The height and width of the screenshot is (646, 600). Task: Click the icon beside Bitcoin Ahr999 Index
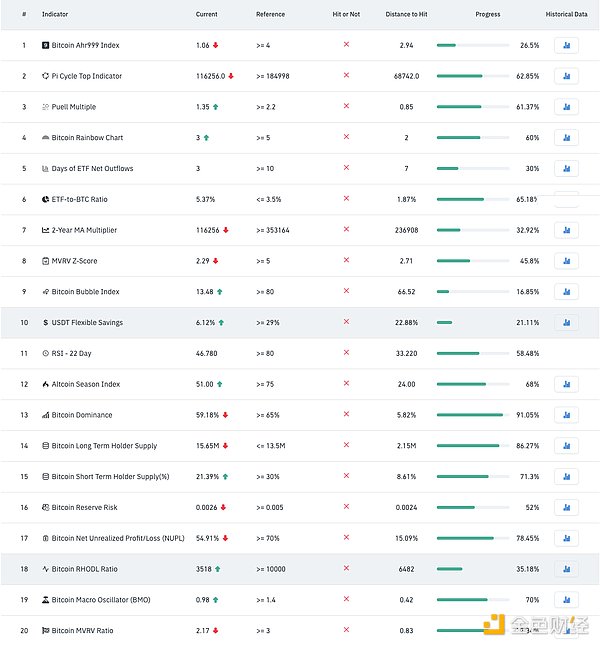pos(45,45)
